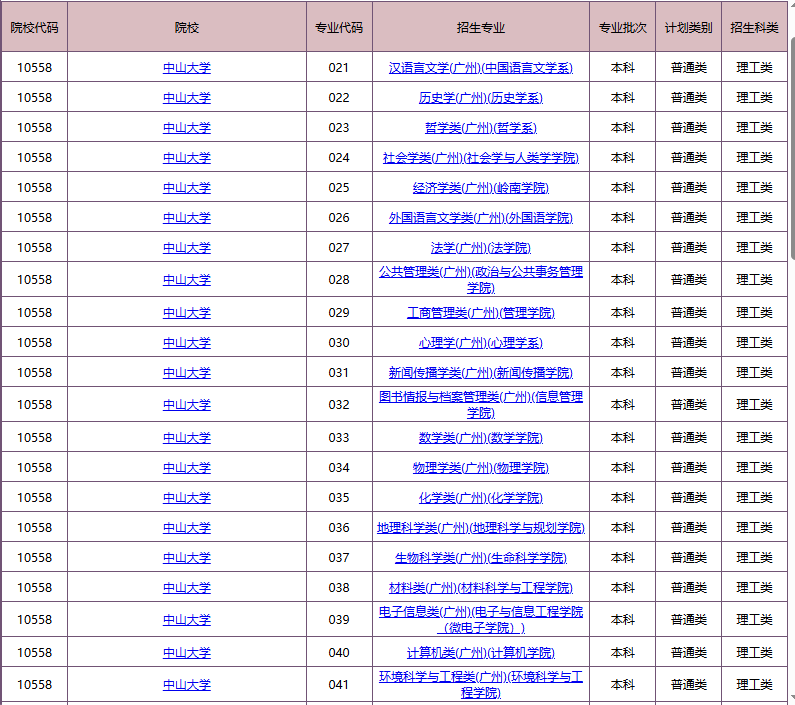
Task: Click 中山大学 link in row 033
Action: click(x=187, y=438)
